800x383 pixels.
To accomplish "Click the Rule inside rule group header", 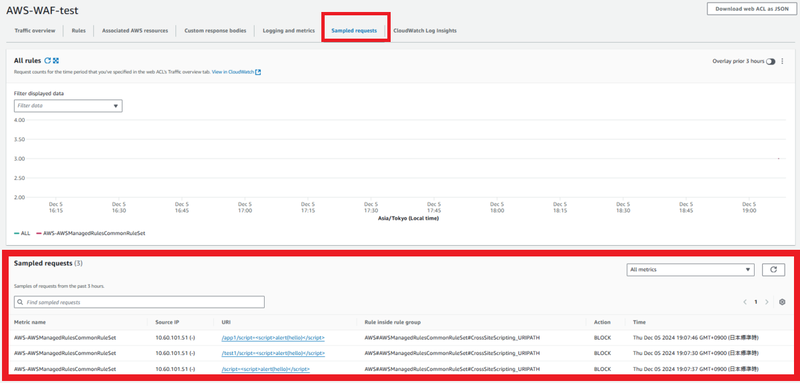I will (x=392, y=322).
